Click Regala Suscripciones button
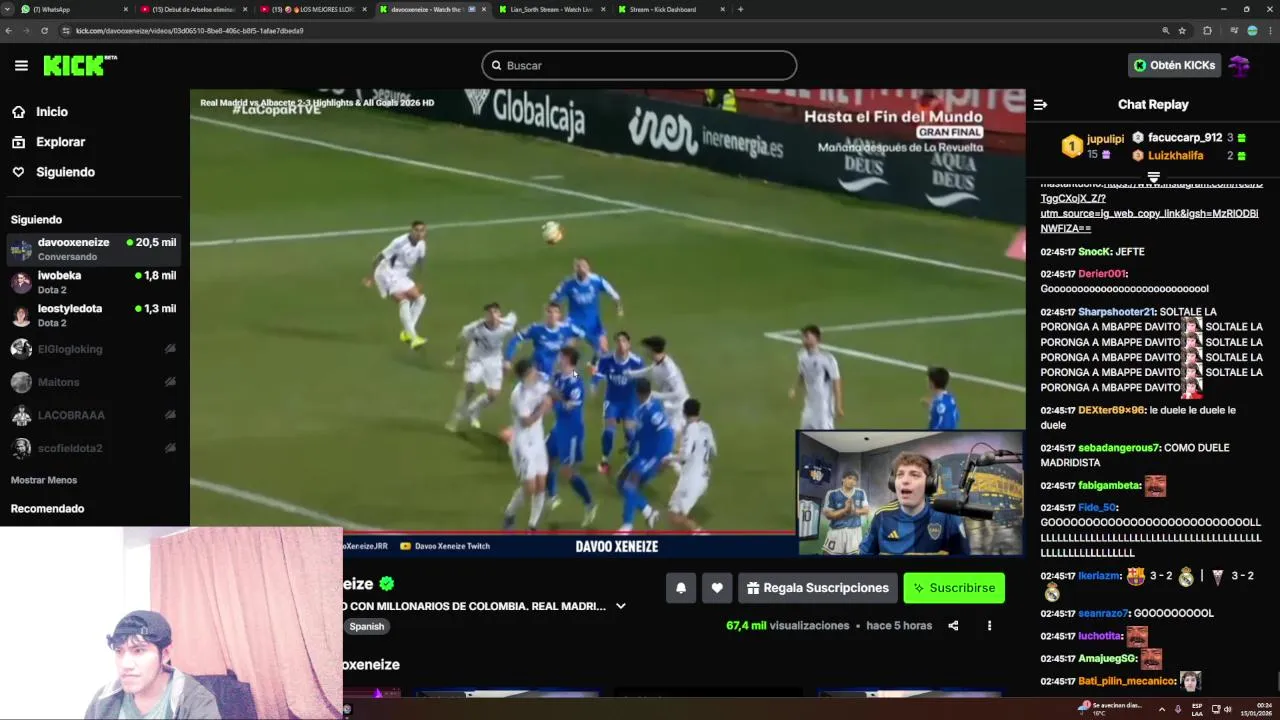 coord(817,588)
